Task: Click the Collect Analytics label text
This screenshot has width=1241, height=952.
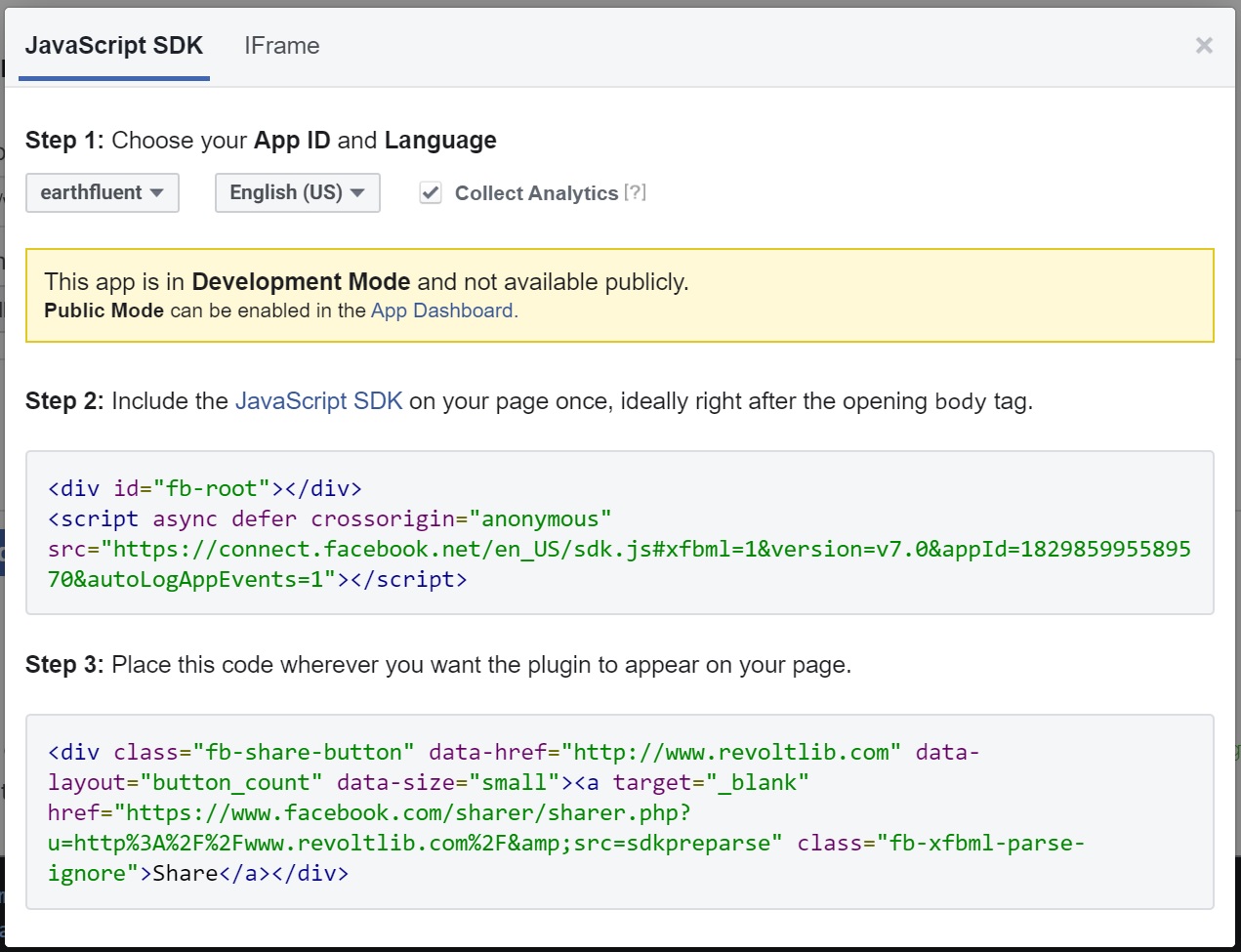Action: [x=536, y=193]
